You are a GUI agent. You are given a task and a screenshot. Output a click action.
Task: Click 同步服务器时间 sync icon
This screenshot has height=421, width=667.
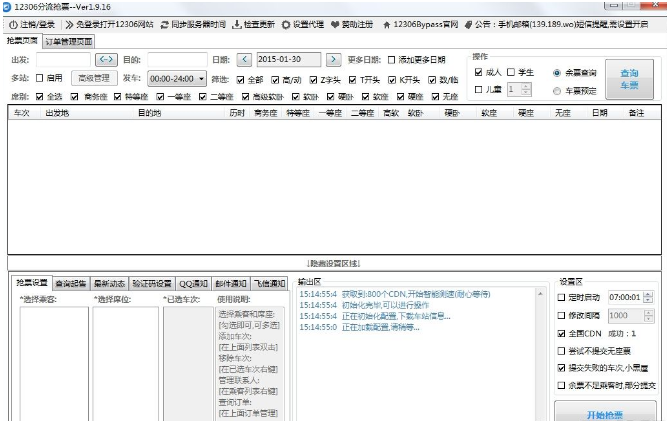164,23
